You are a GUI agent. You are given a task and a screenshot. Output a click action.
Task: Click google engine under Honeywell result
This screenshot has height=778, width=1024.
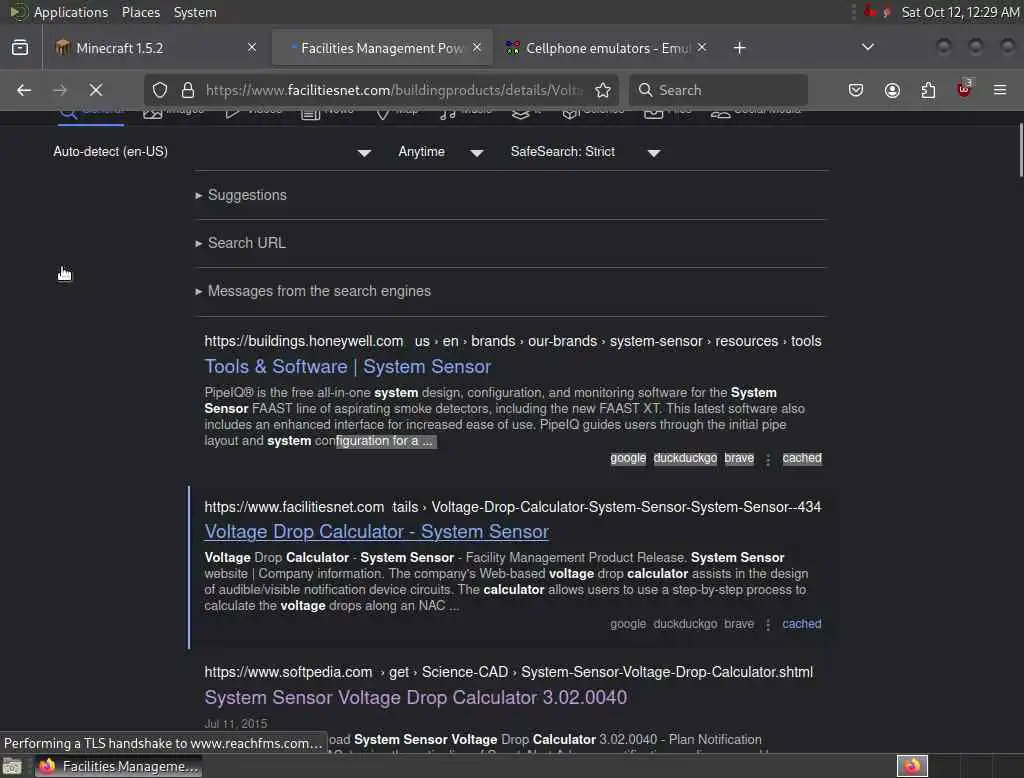click(x=628, y=458)
